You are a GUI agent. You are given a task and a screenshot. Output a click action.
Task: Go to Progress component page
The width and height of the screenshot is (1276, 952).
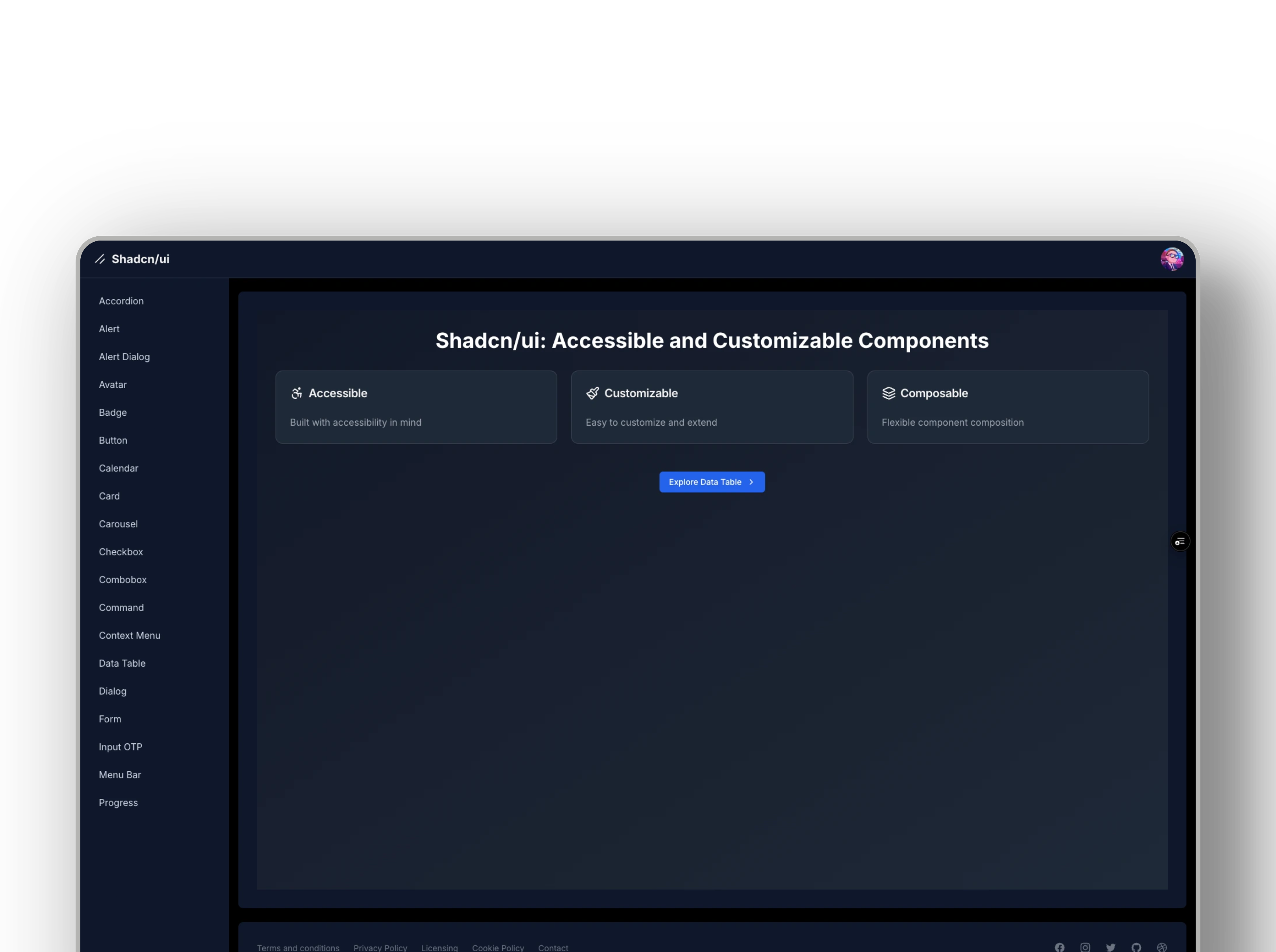tap(118, 803)
